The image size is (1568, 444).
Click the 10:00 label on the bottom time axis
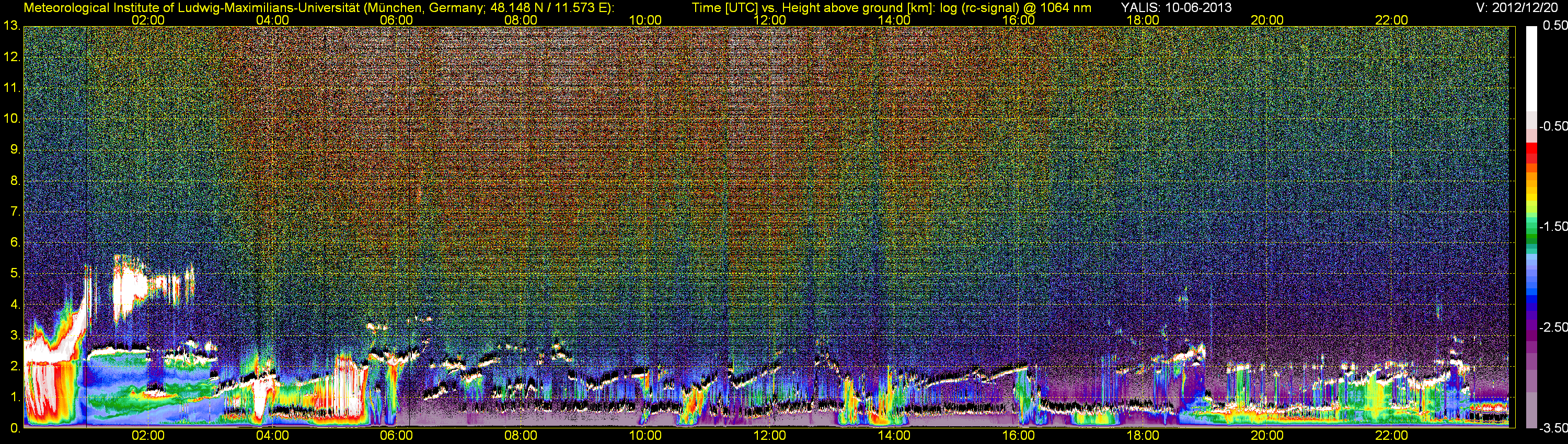pyautogui.click(x=645, y=436)
